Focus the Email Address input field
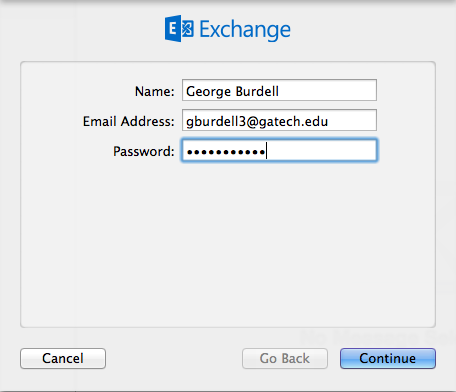 279,120
